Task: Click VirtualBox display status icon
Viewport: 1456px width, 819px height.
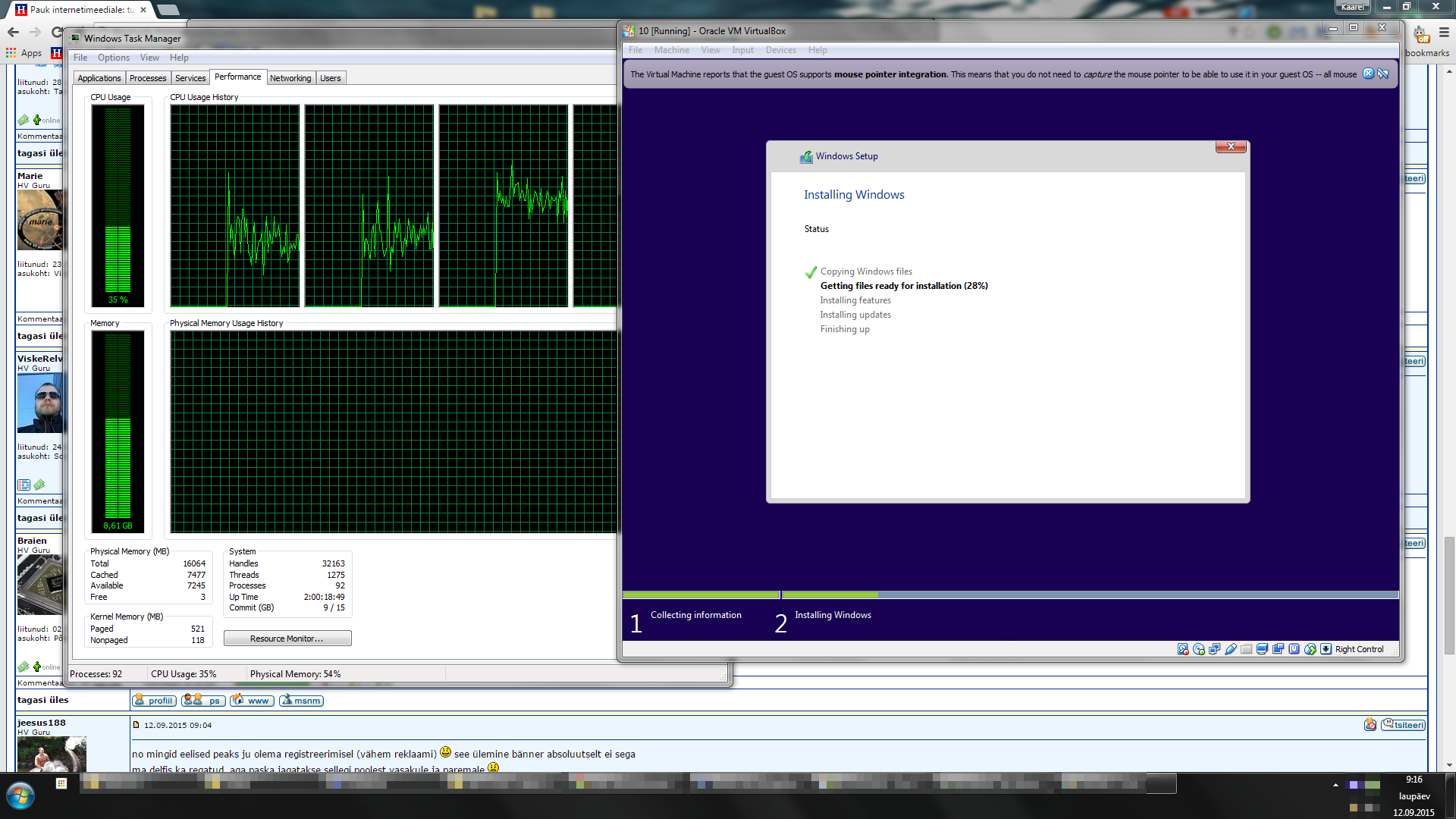Action: (1263, 649)
